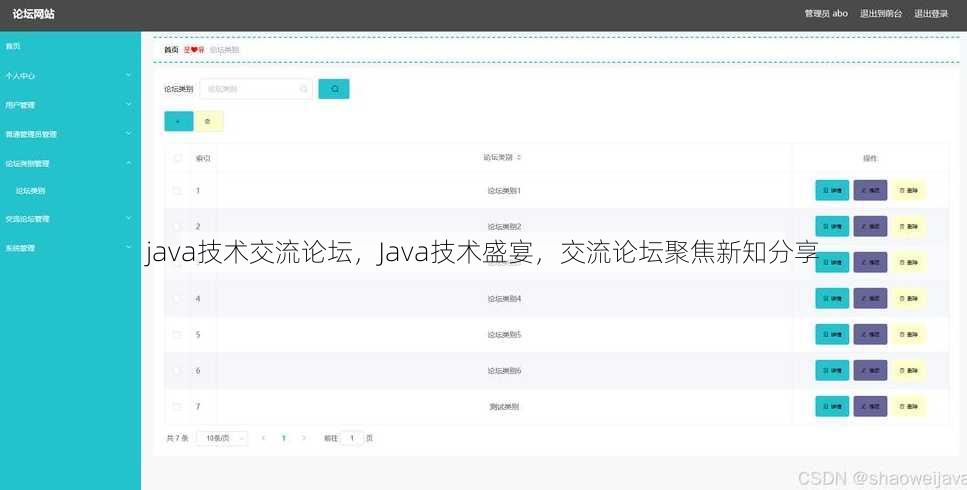967x490 pixels.
Task: Click 管理员 abo in top bar
Action: tap(826, 13)
